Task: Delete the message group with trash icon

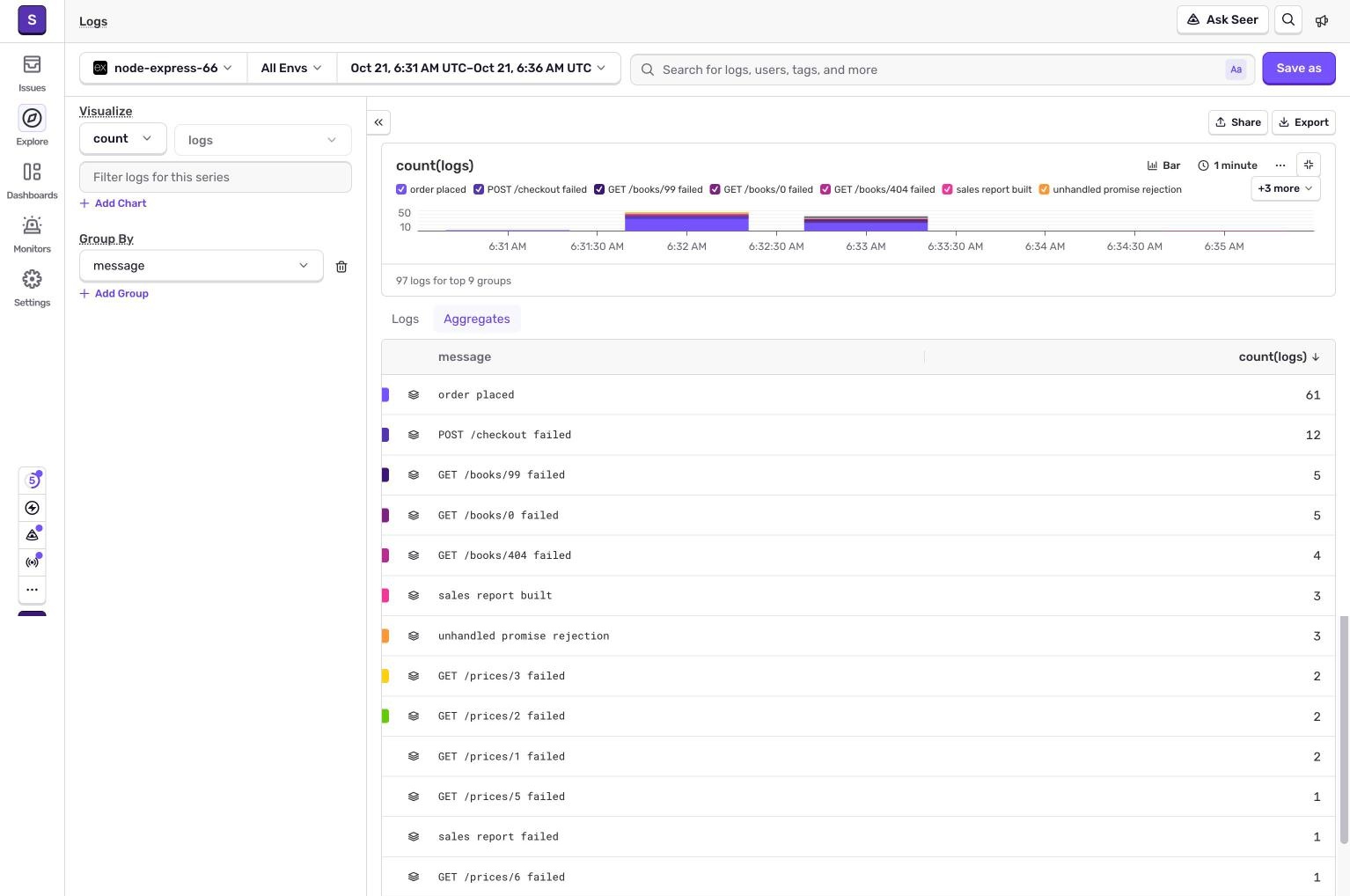Action: point(341,266)
